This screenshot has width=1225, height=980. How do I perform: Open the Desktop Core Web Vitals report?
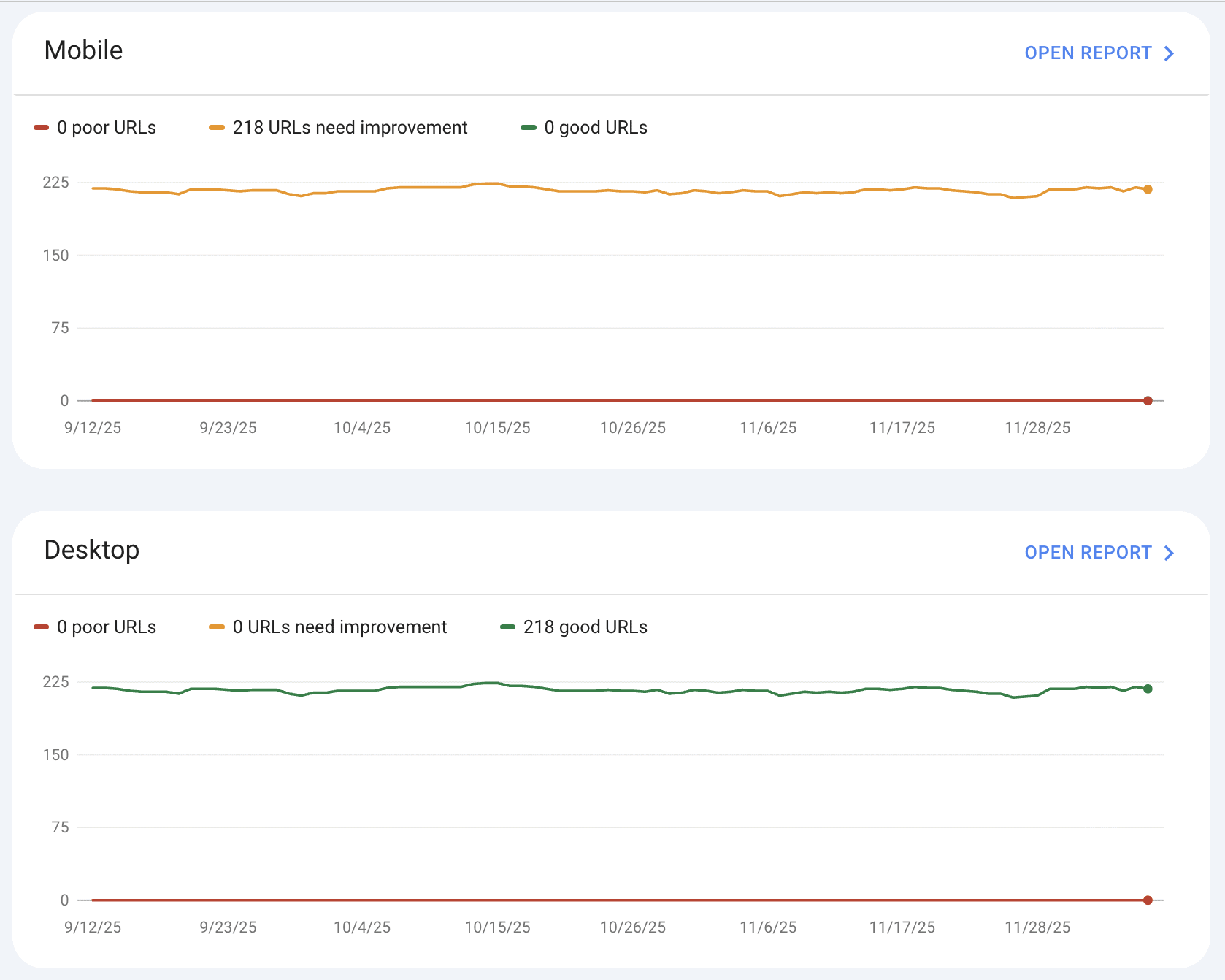tap(1088, 552)
